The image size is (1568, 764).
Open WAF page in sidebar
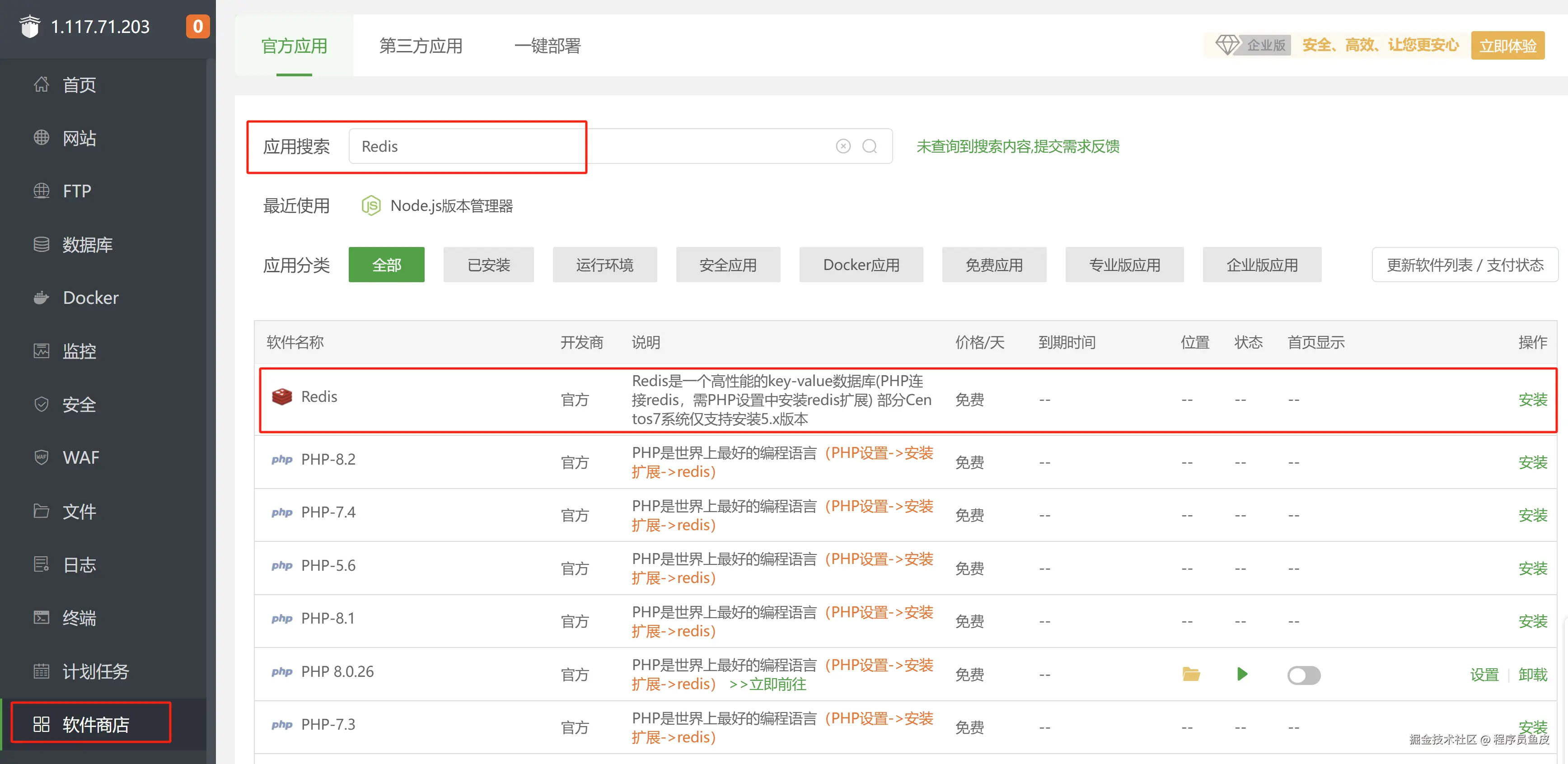[80, 457]
